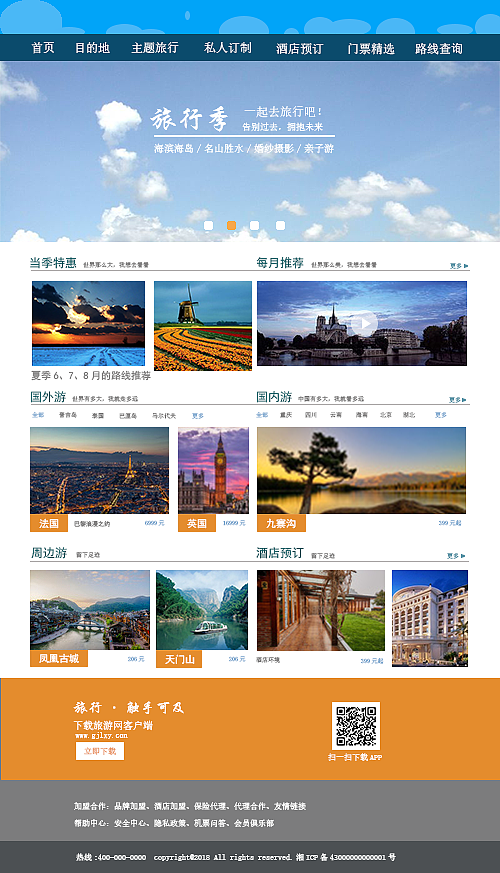Select 北京 filter under 国内游
The width and height of the screenshot is (500, 873).
pyautogui.click(x=386, y=415)
